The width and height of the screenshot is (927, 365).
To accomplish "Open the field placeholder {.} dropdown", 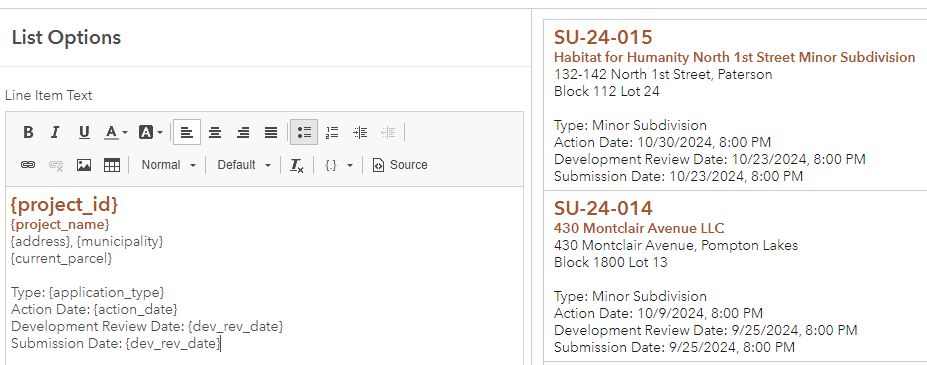I will (x=339, y=164).
